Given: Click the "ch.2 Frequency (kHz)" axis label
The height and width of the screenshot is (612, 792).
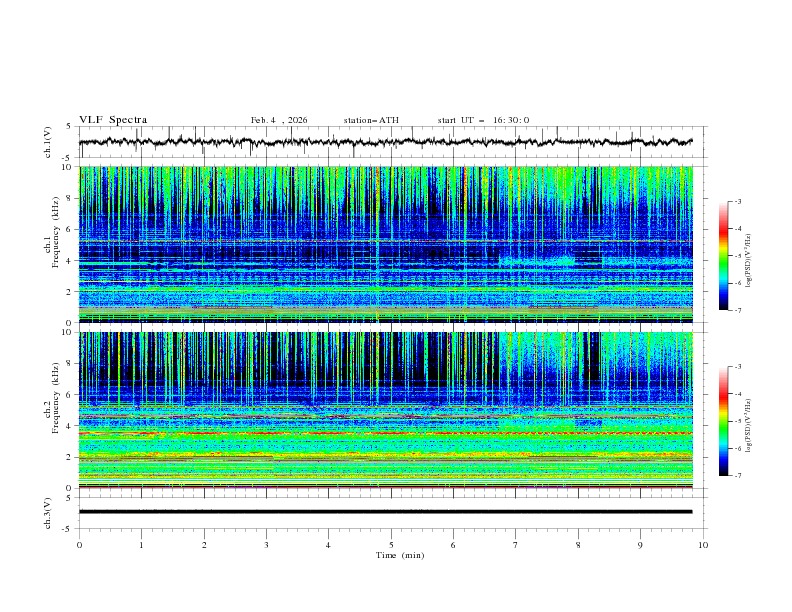Looking at the screenshot, I should [52, 398].
